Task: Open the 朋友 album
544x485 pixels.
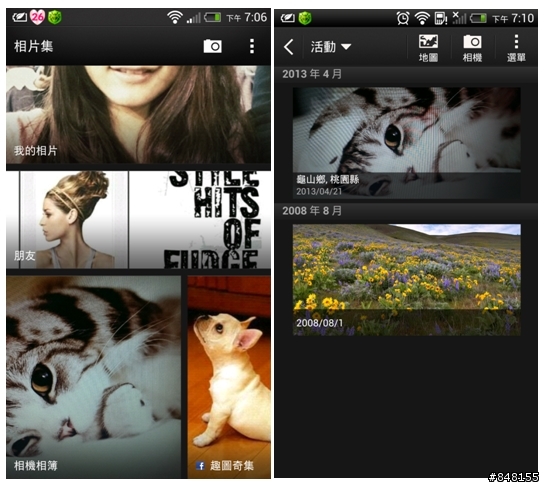Action: (138, 219)
